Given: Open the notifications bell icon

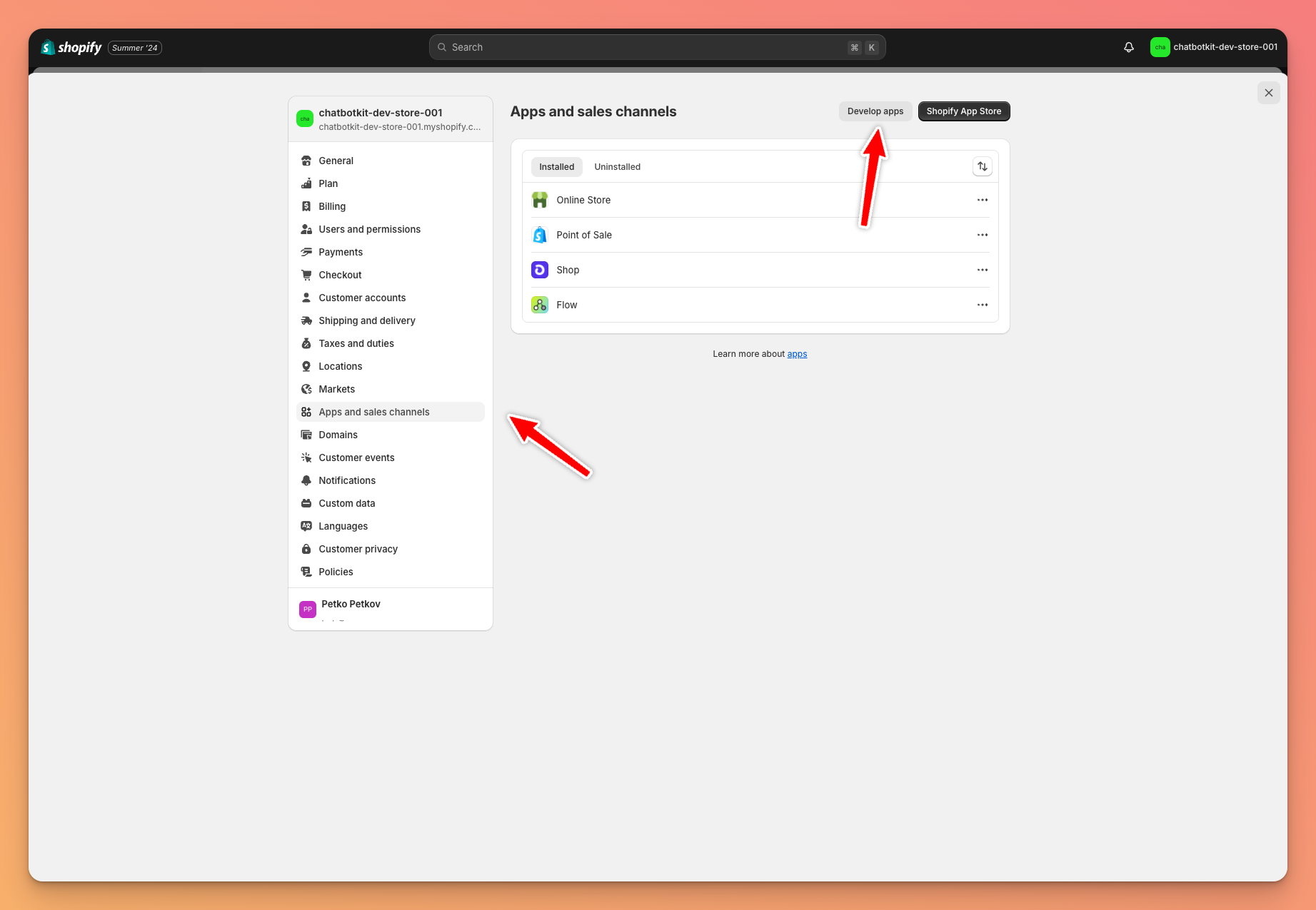Looking at the screenshot, I should click(x=1129, y=47).
